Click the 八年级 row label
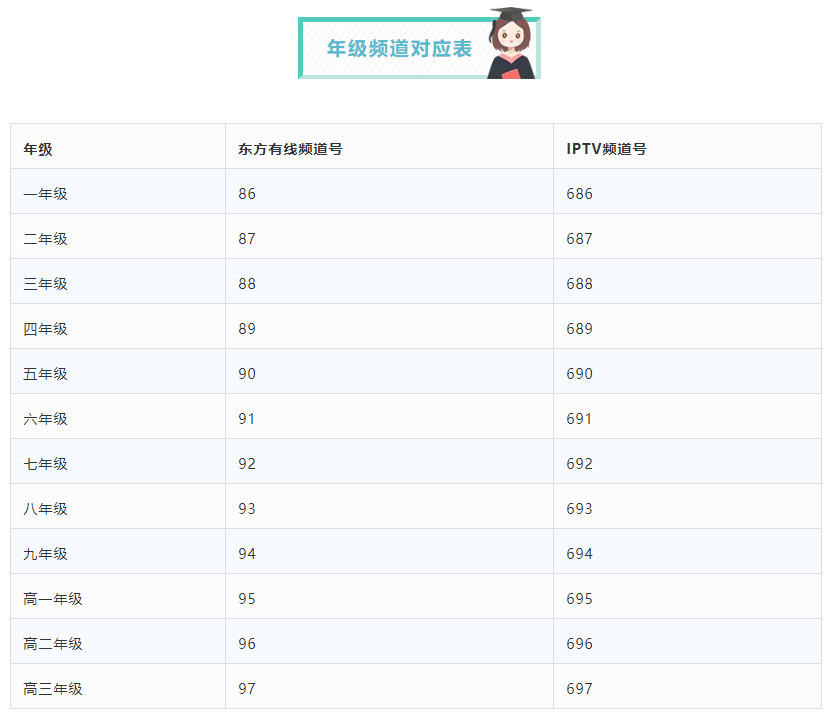839x727 pixels. (45, 509)
